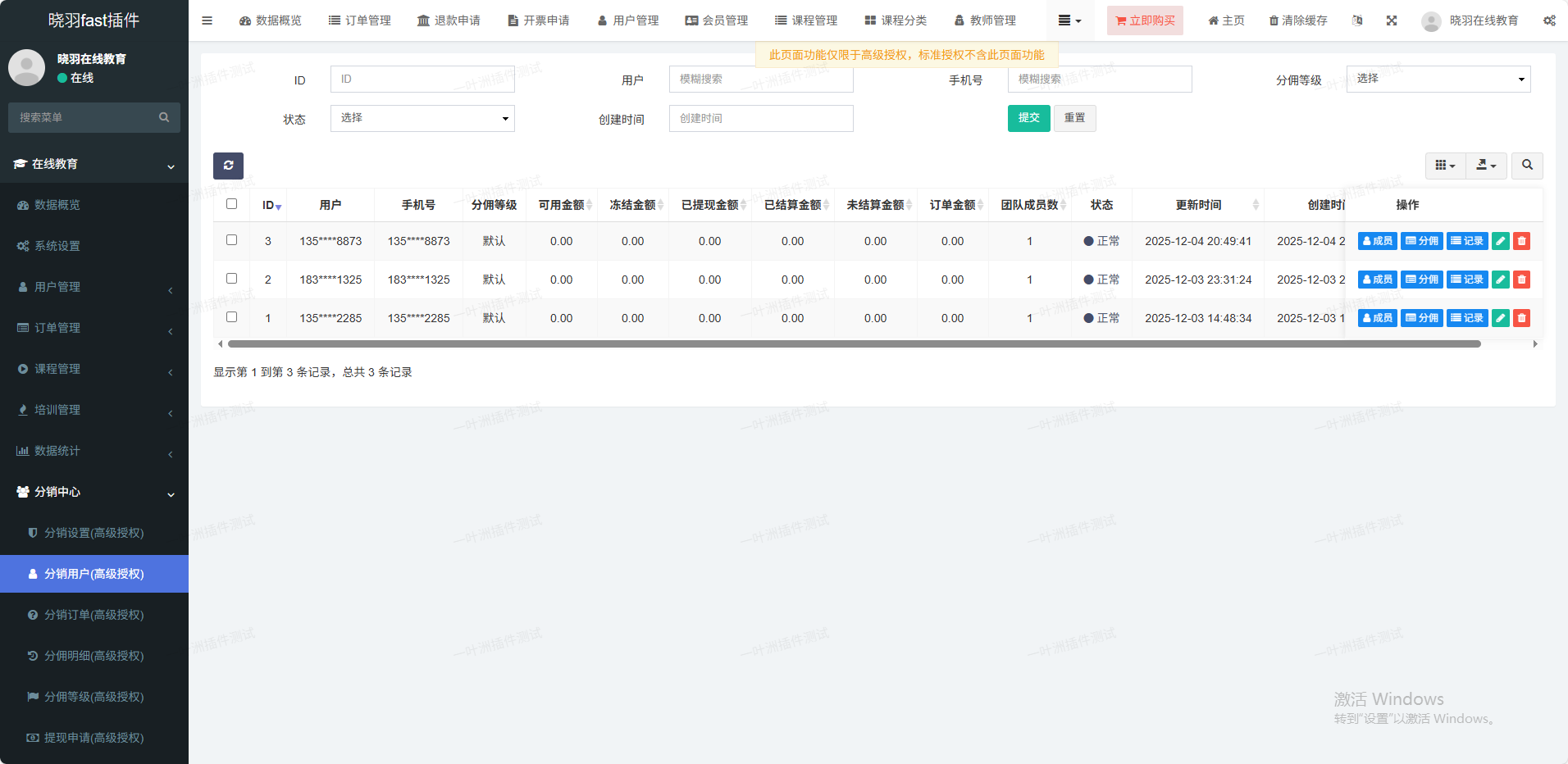Viewport: 1568px width, 764px height.
Task: Click the table search magnifier icon
Action: [x=1527, y=166]
